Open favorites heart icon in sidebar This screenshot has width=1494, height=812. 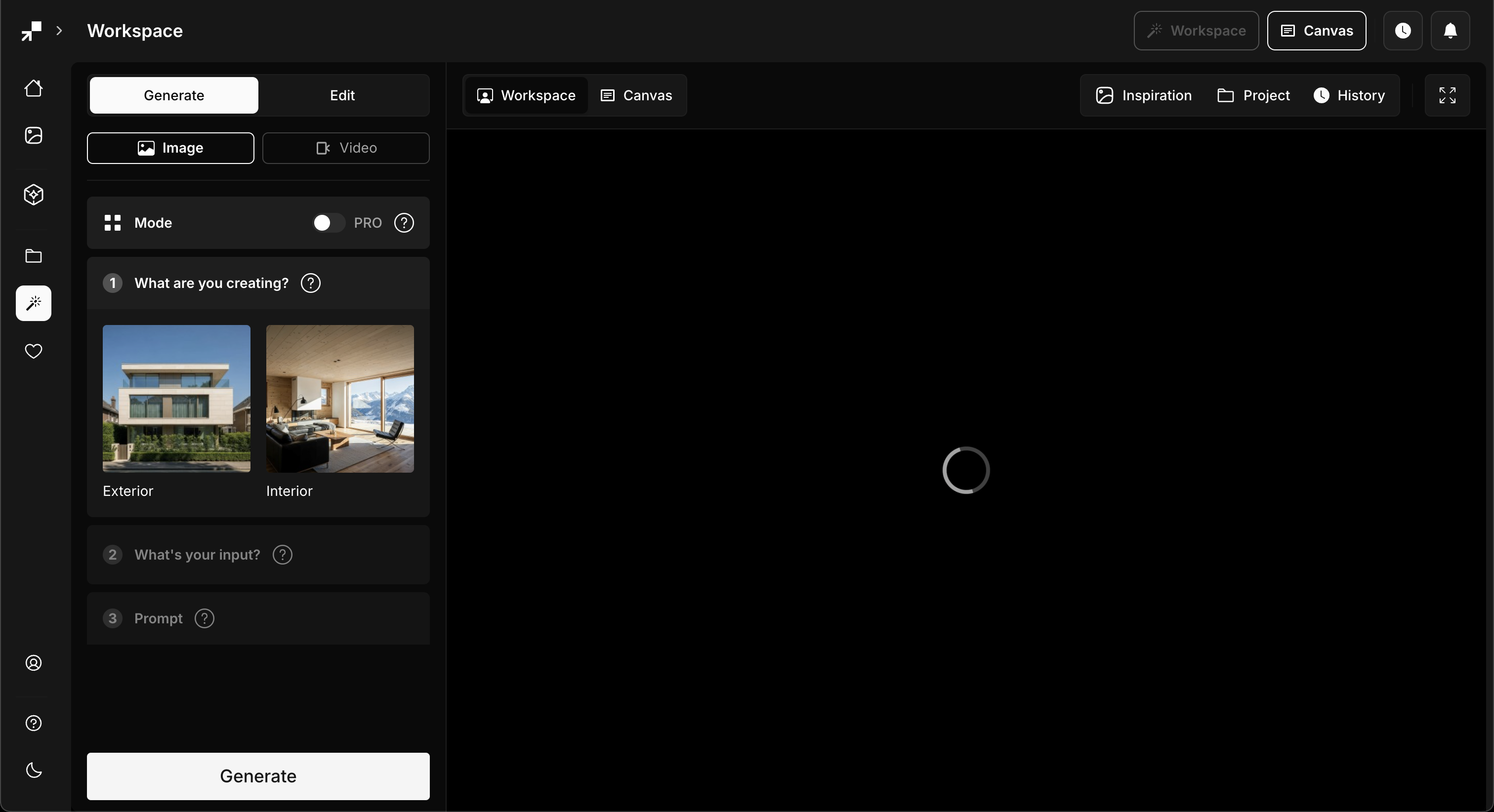click(x=34, y=351)
